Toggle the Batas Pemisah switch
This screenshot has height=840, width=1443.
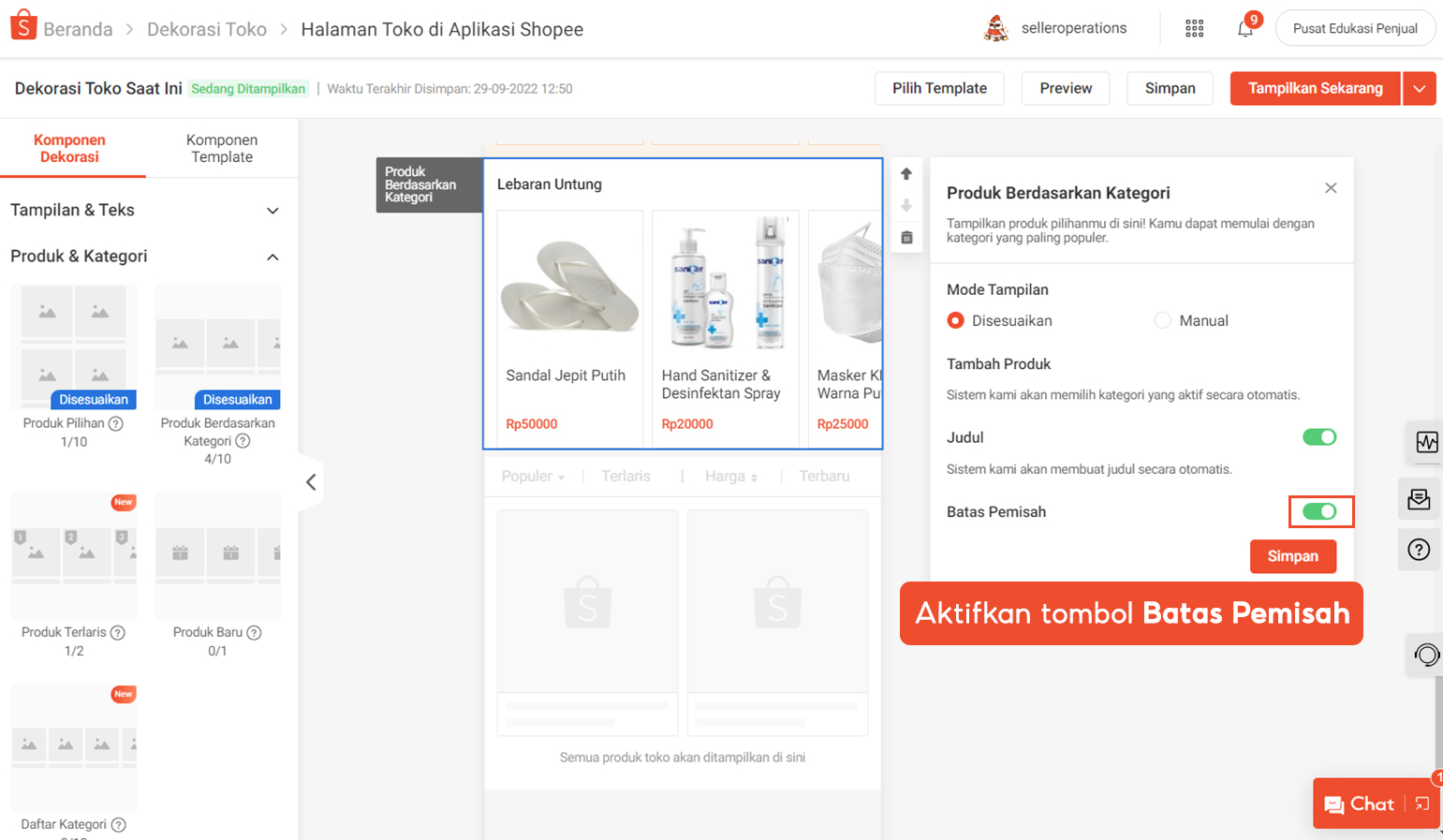pyautogui.click(x=1319, y=511)
